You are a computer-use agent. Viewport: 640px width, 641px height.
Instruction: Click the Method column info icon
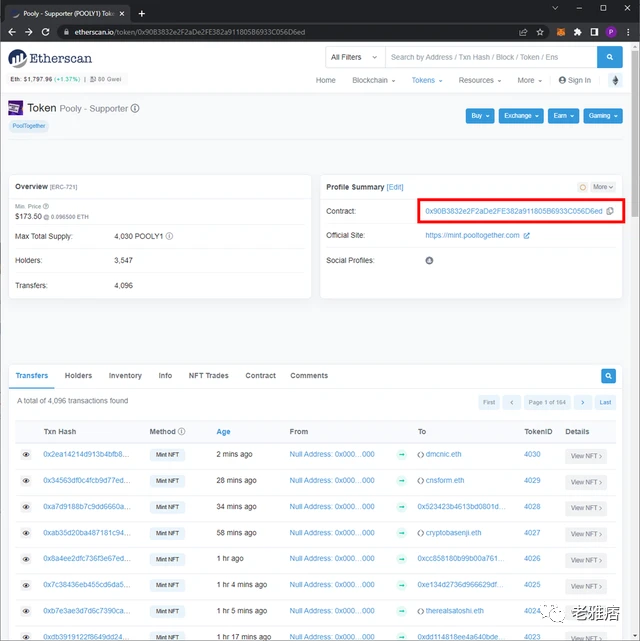(181, 431)
